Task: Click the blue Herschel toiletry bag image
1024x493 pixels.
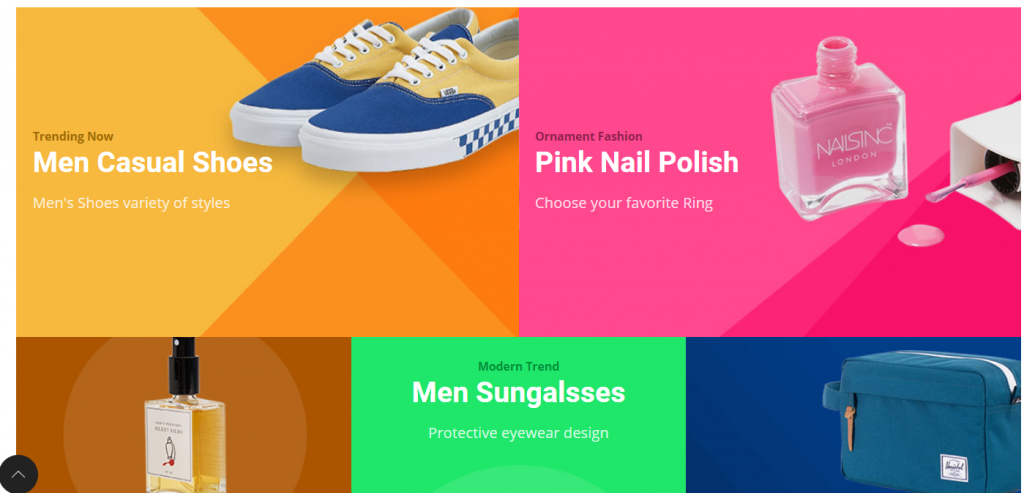Action: [922, 422]
